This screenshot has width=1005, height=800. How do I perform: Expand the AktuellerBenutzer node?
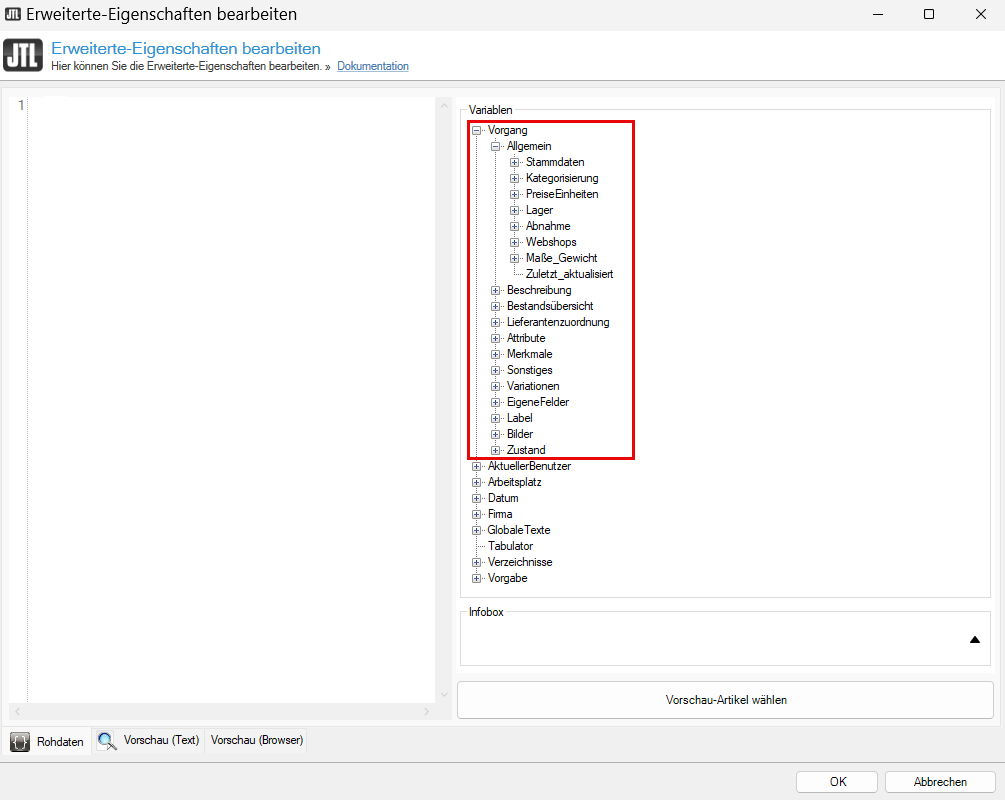(477, 466)
